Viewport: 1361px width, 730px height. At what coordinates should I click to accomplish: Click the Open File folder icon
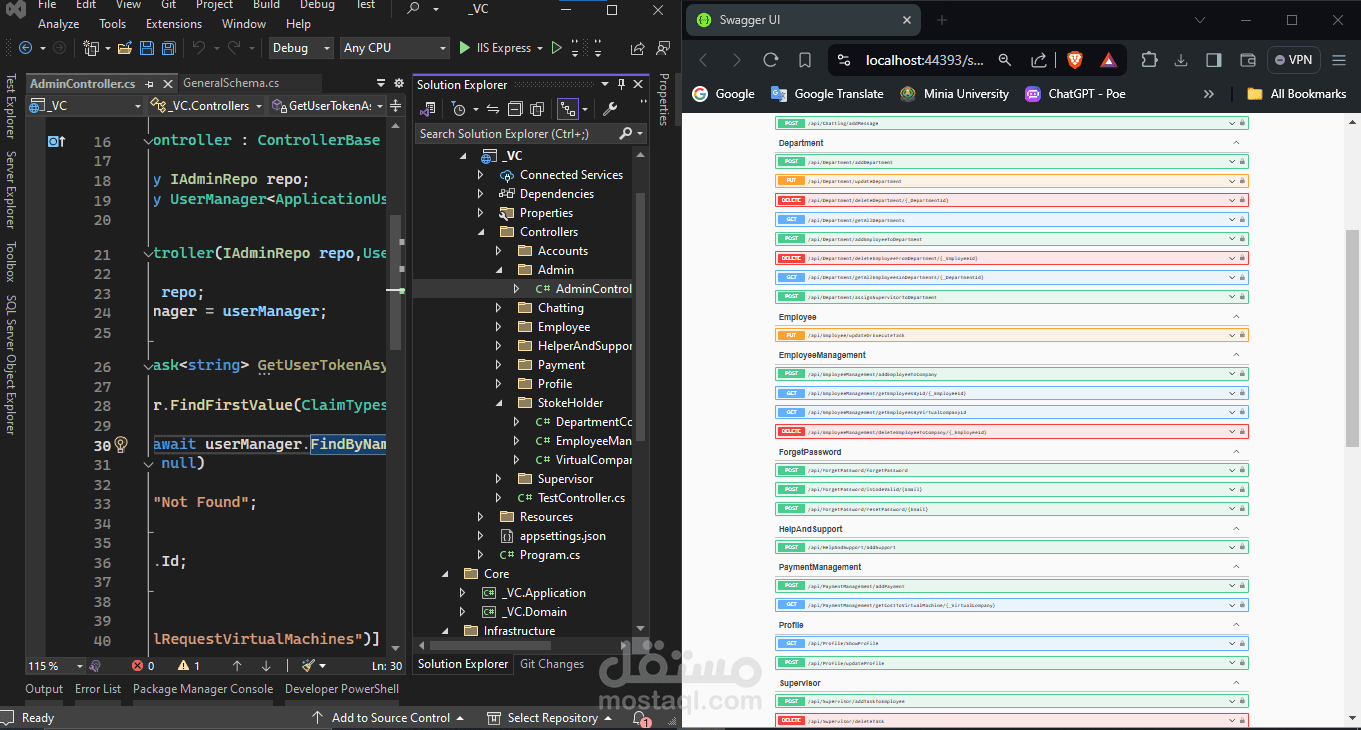125,48
